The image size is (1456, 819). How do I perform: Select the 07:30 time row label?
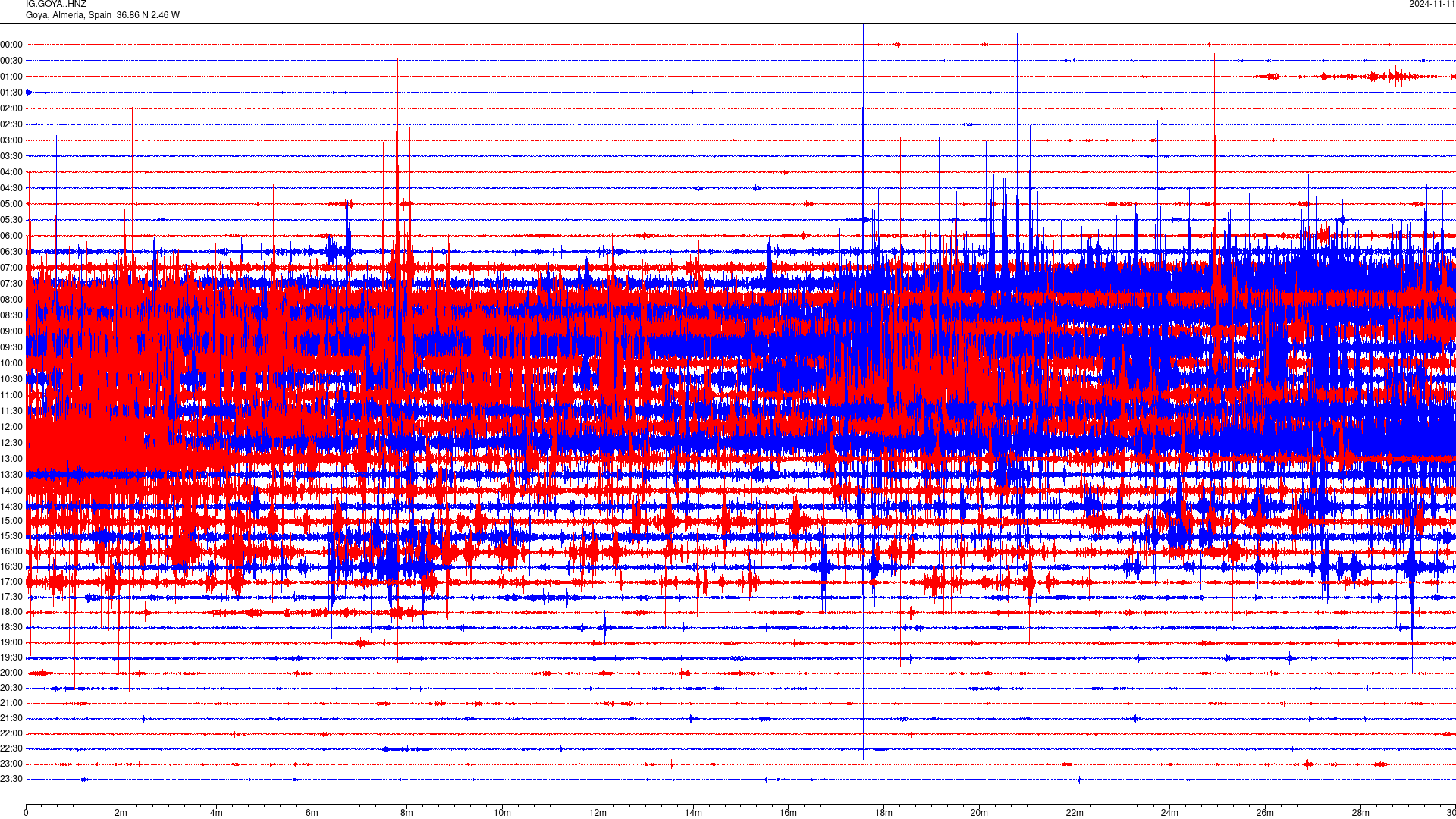[11, 284]
